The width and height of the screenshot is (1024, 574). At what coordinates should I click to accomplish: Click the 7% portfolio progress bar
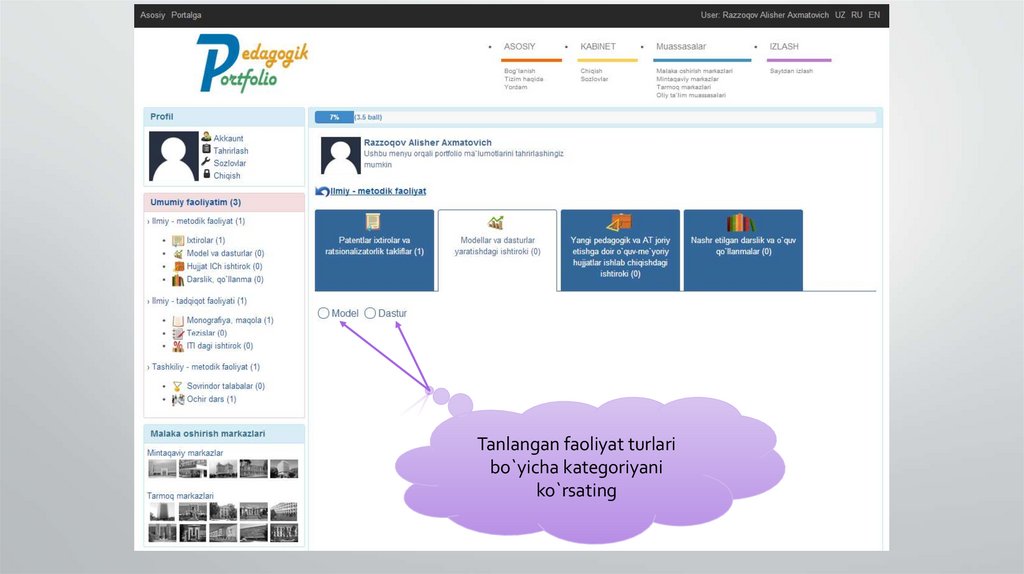(595, 118)
